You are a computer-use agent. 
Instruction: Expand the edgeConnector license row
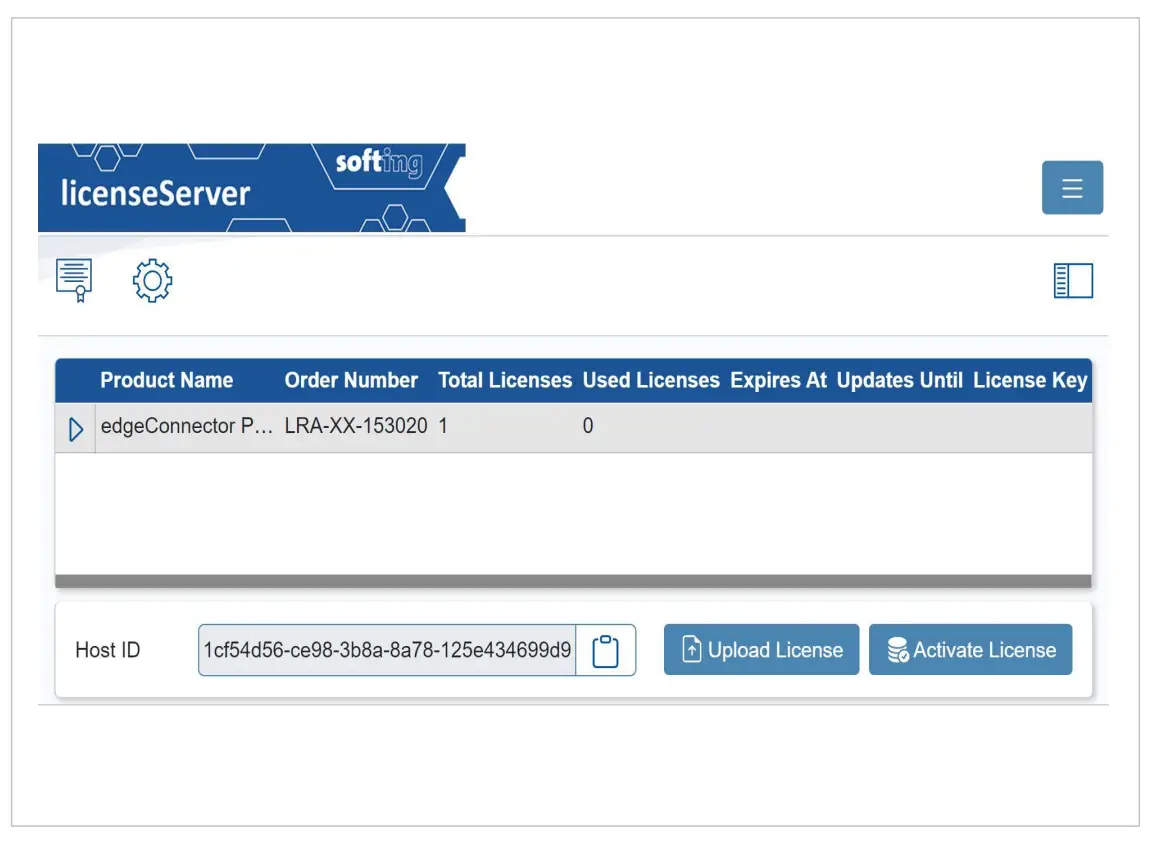coord(75,429)
